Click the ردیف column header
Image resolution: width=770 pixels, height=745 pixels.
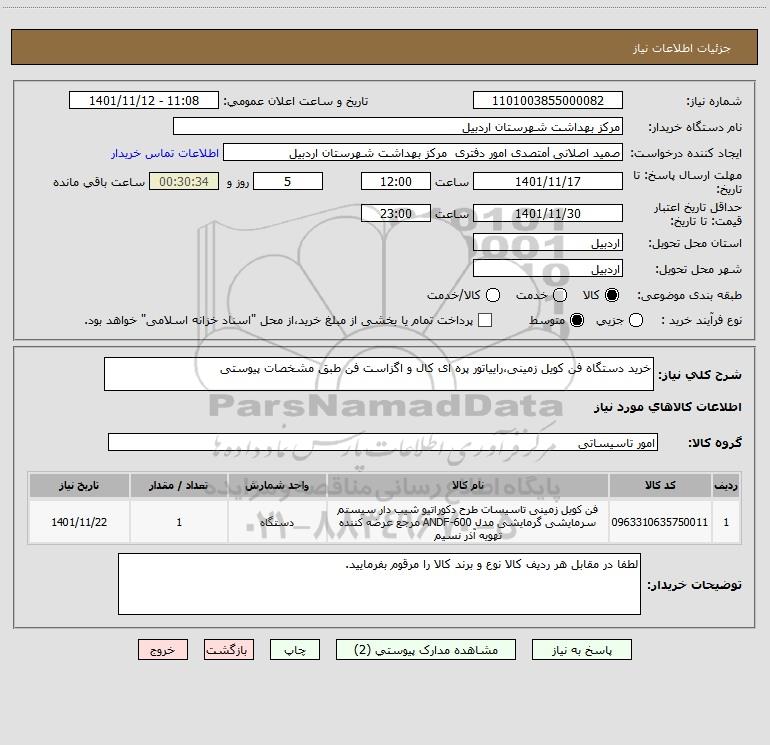pos(726,486)
